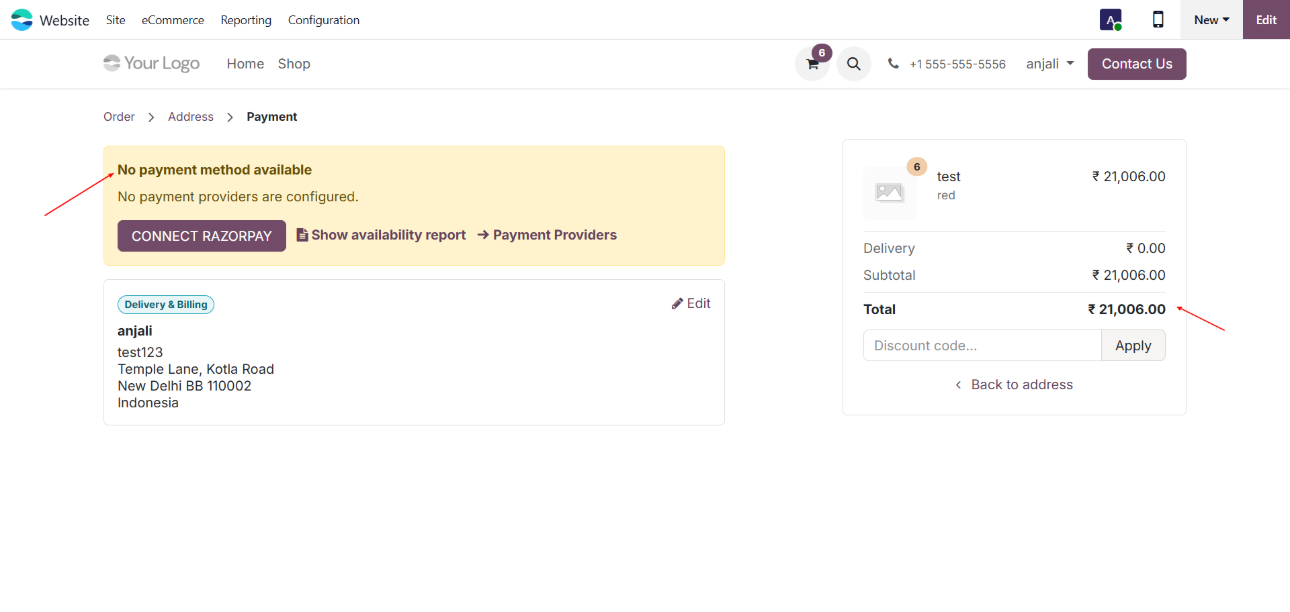Open Show availability report link
The width and height of the screenshot is (1290, 612).
[x=381, y=235]
